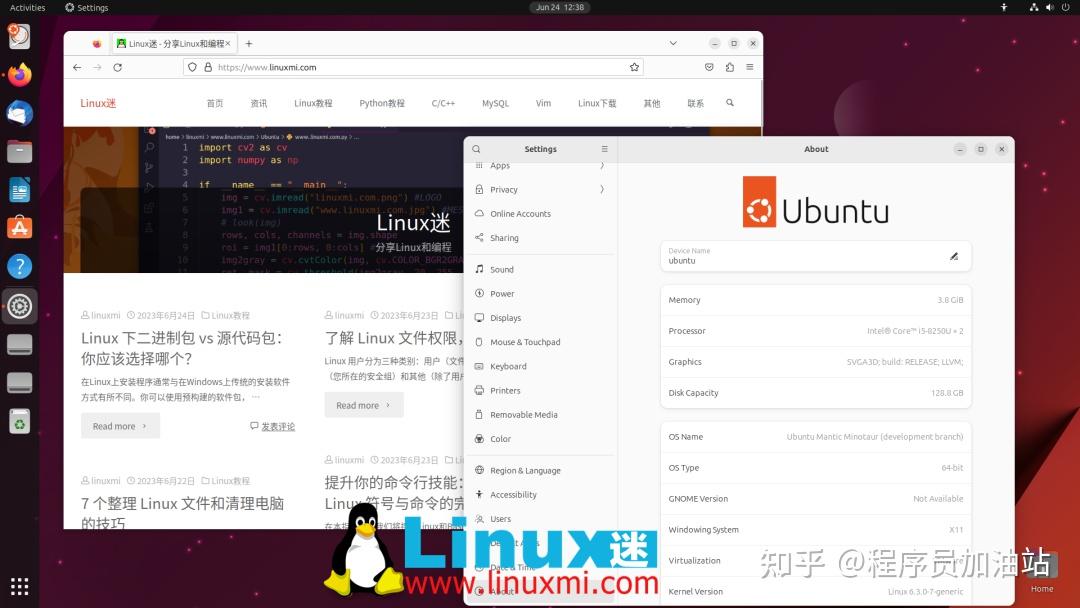Expand the Apps settings section

click(x=500, y=165)
